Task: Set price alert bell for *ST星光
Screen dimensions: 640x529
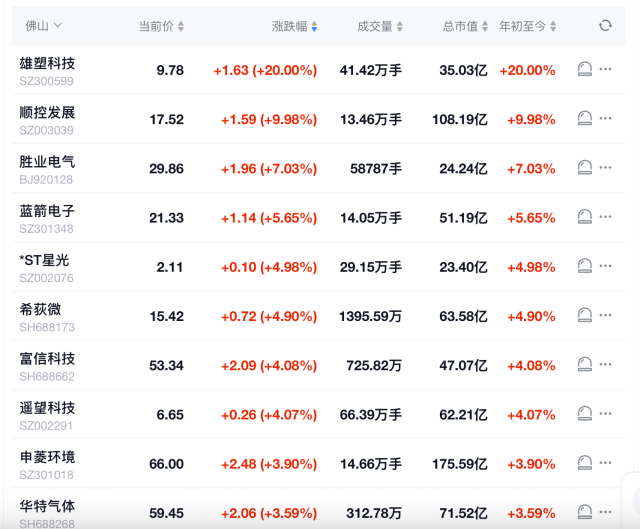Action: tap(585, 266)
